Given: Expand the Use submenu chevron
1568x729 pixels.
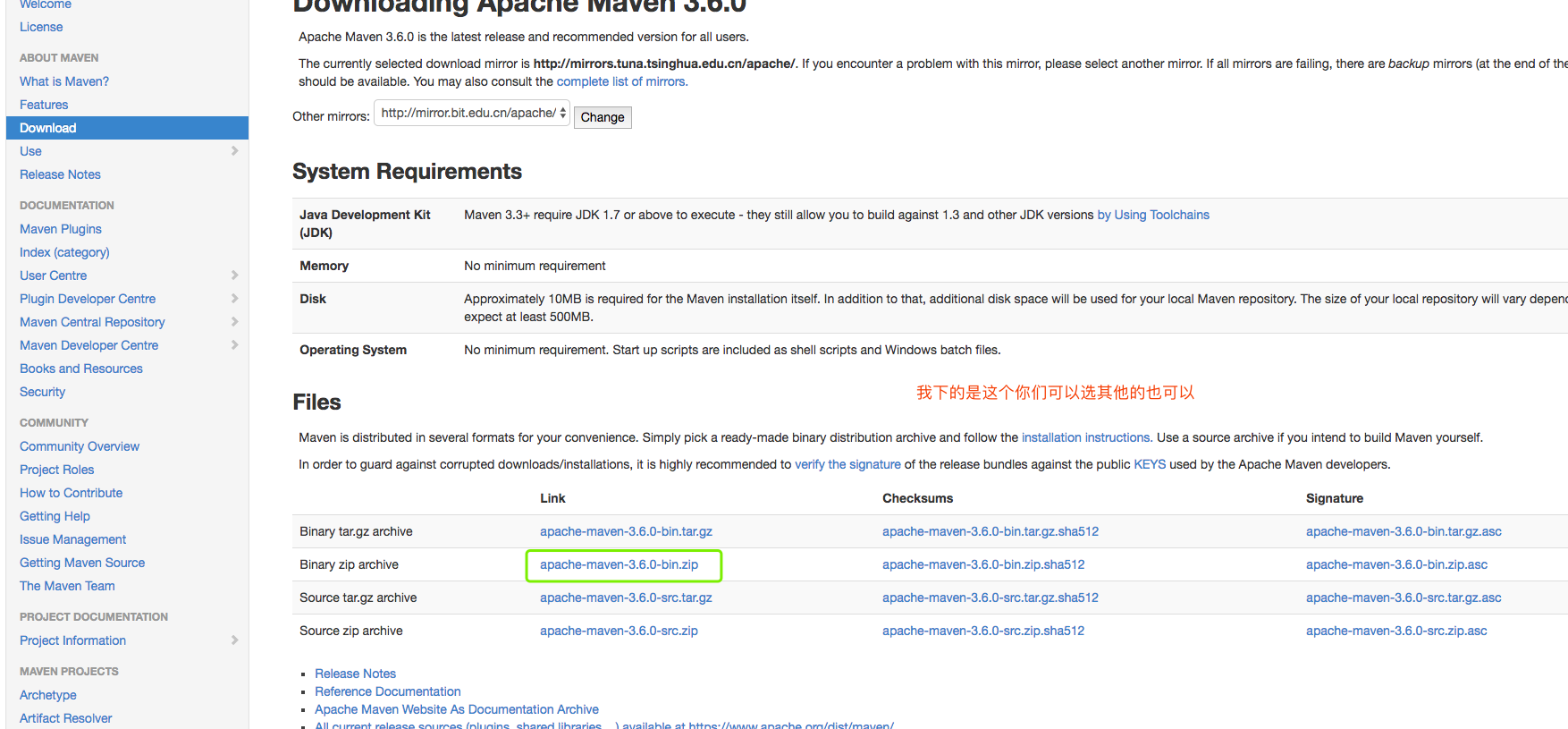Looking at the screenshot, I should (x=235, y=151).
